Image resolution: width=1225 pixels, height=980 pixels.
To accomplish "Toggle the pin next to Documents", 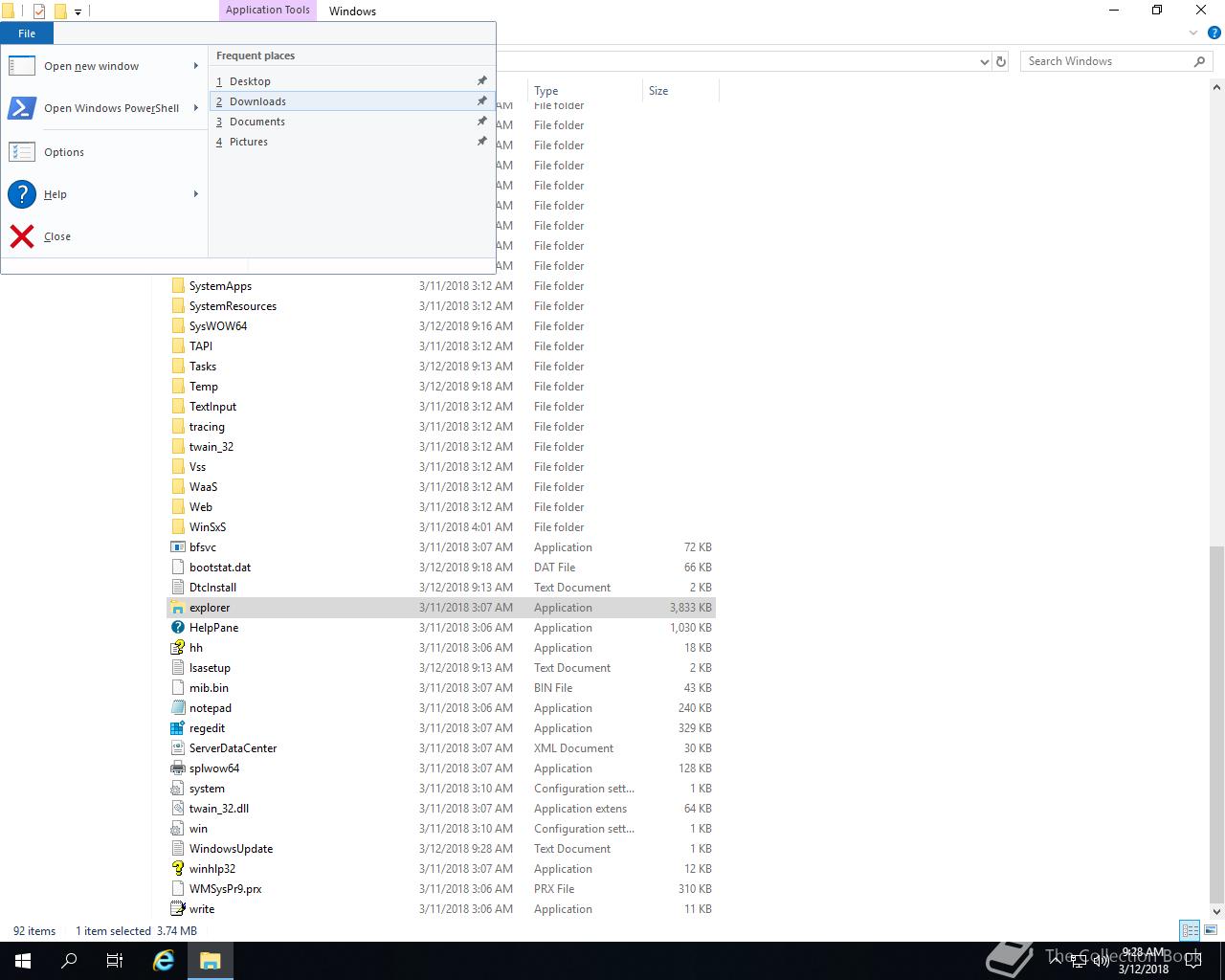I will pyautogui.click(x=482, y=122).
